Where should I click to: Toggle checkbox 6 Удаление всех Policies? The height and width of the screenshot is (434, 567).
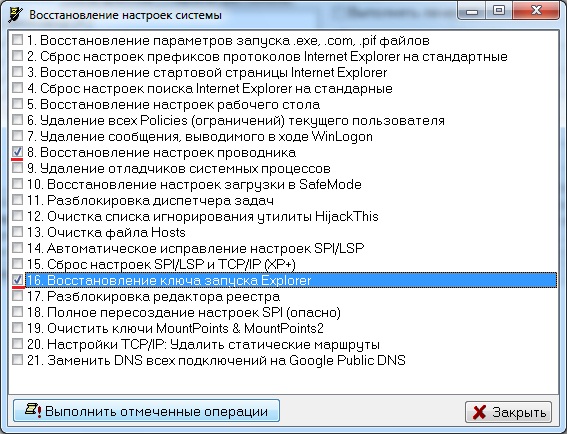point(17,119)
